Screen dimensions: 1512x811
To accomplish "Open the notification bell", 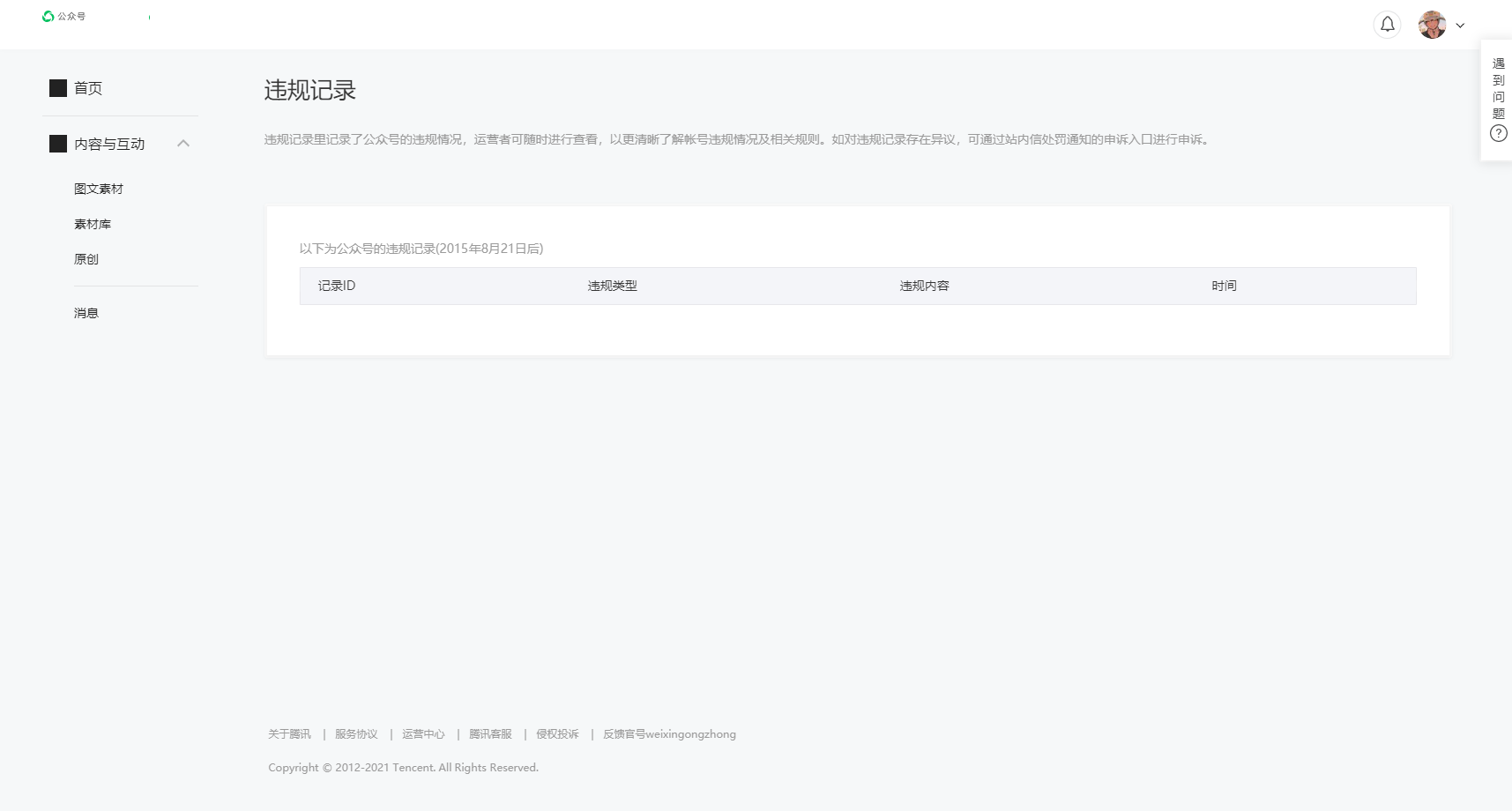I will pyautogui.click(x=1387, y=25).
